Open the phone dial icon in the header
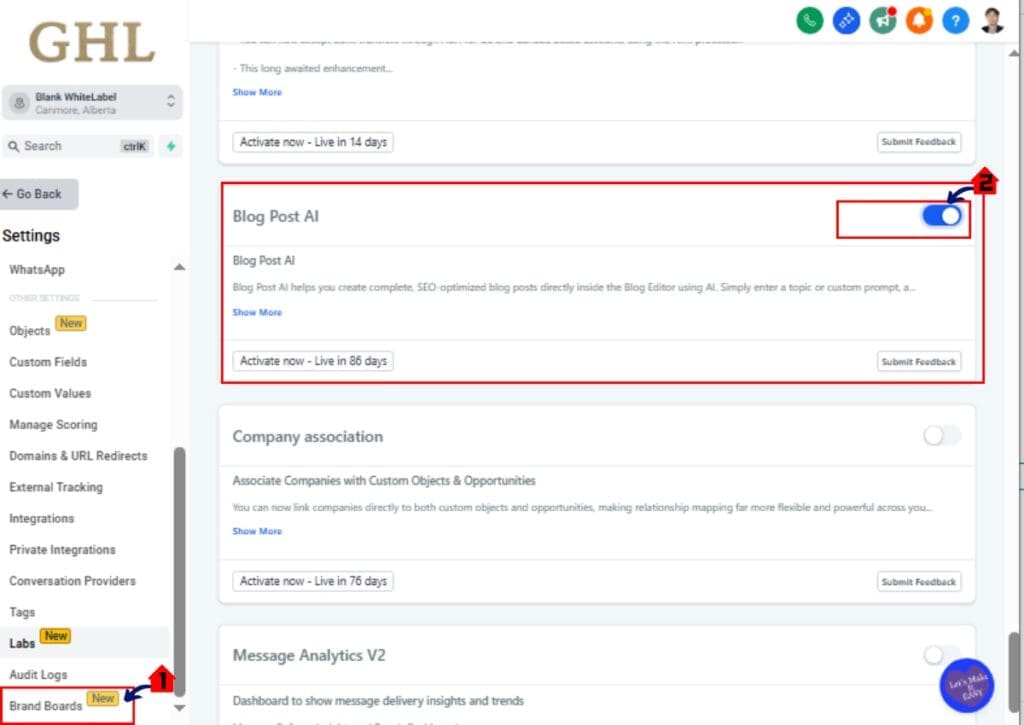The height and width of the screenshot is (725, 1024). (809, 20)
